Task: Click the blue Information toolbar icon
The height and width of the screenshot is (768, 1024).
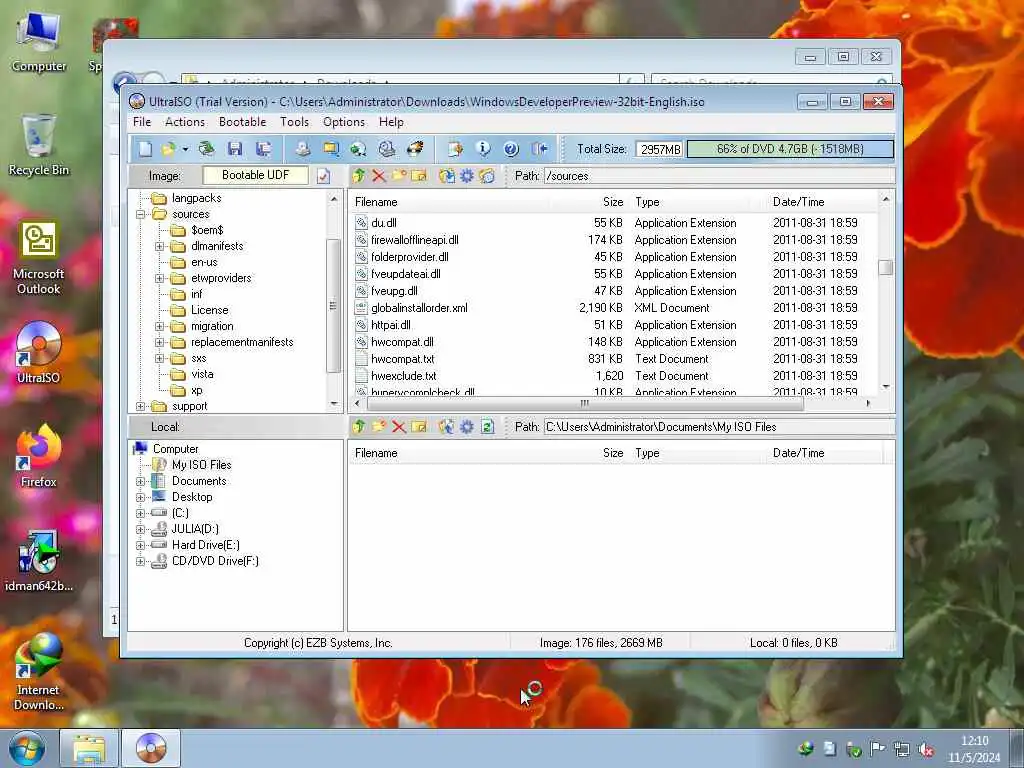Action: tap(483, 149)
